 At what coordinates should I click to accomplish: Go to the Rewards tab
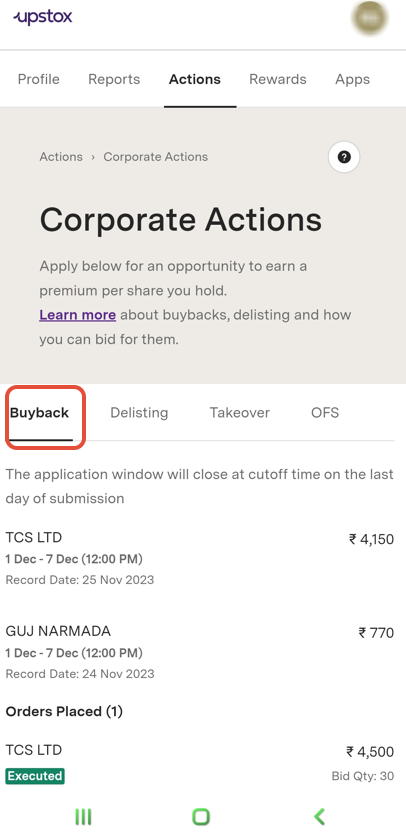[x=278, y=79]
